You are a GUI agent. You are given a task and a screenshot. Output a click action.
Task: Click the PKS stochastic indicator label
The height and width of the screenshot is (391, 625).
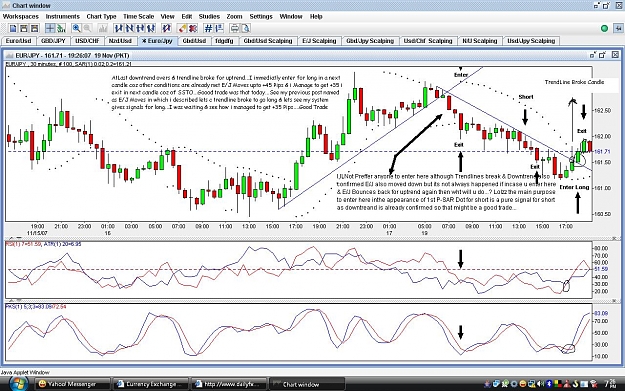pyautogui.click(x=36, y=307)
